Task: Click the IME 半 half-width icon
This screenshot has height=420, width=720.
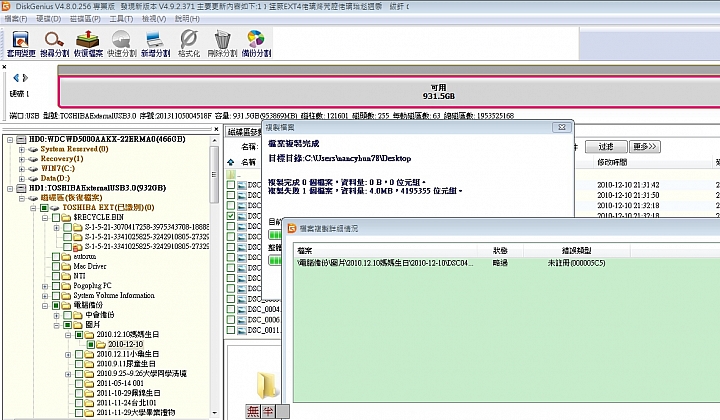Action: pyautogui.click(x=268, y=411)
